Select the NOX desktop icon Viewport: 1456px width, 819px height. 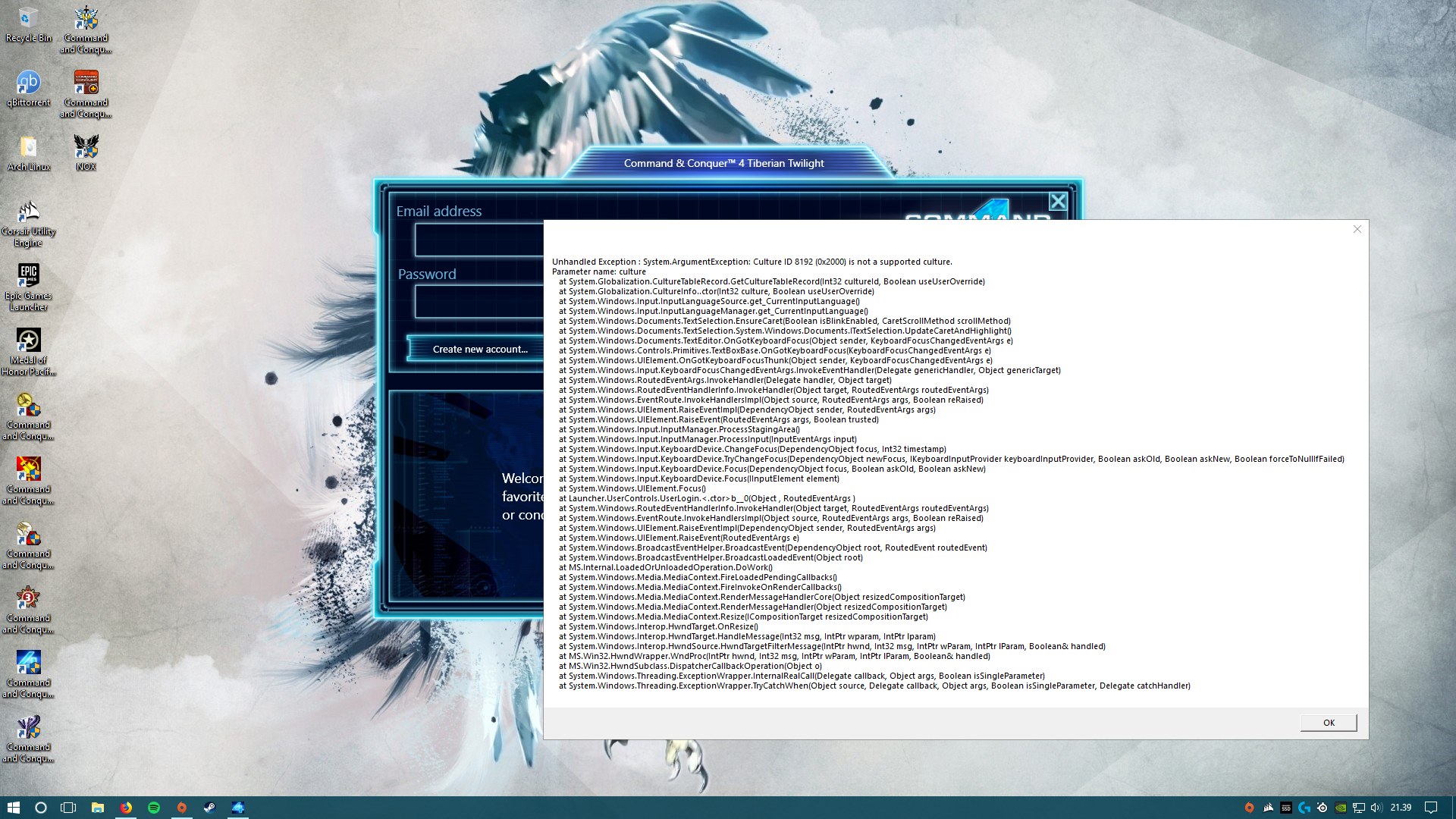86,152
